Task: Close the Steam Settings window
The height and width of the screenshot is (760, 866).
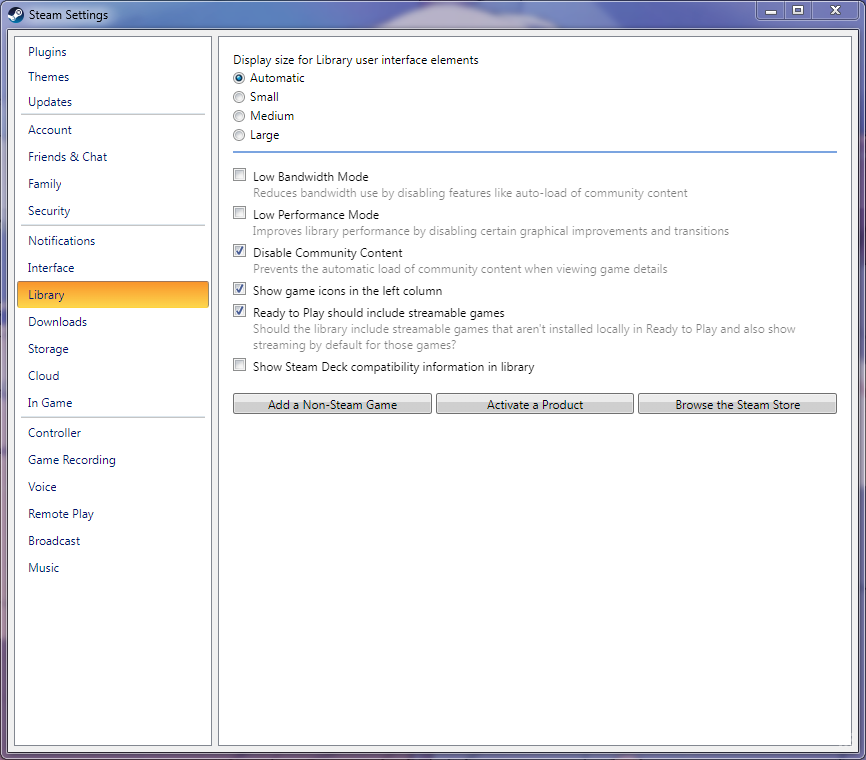Action: [x=836, y=10]
